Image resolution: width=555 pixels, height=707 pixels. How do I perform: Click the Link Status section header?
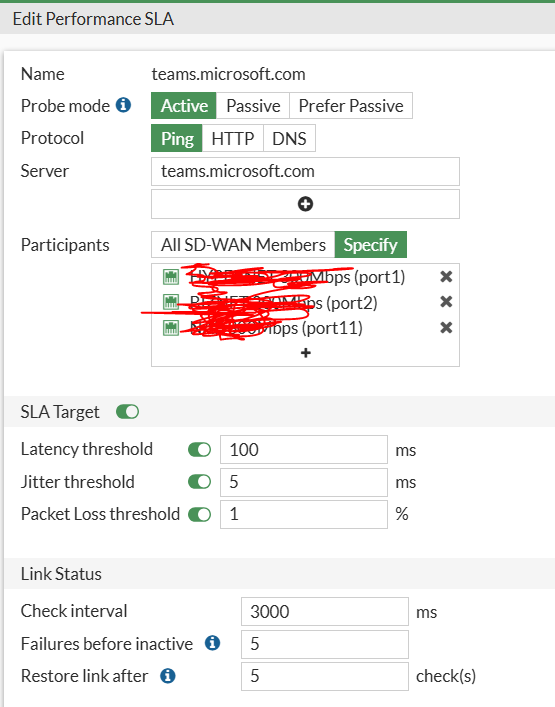click(61, 574)
